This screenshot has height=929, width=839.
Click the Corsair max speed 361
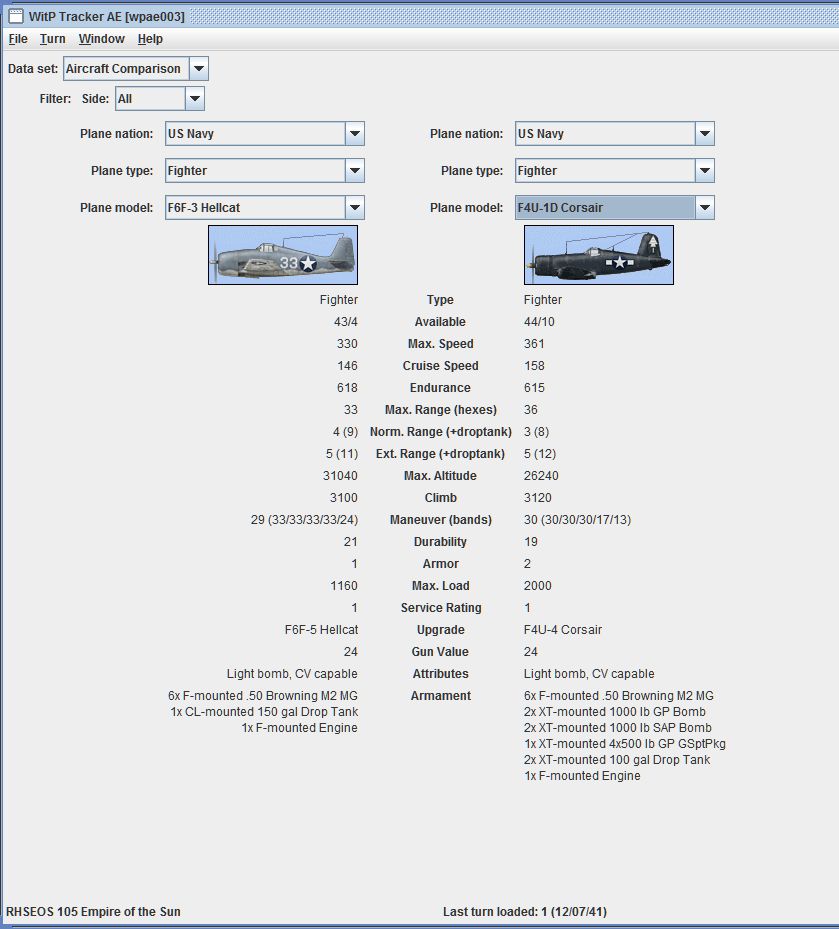click(534, 344)
